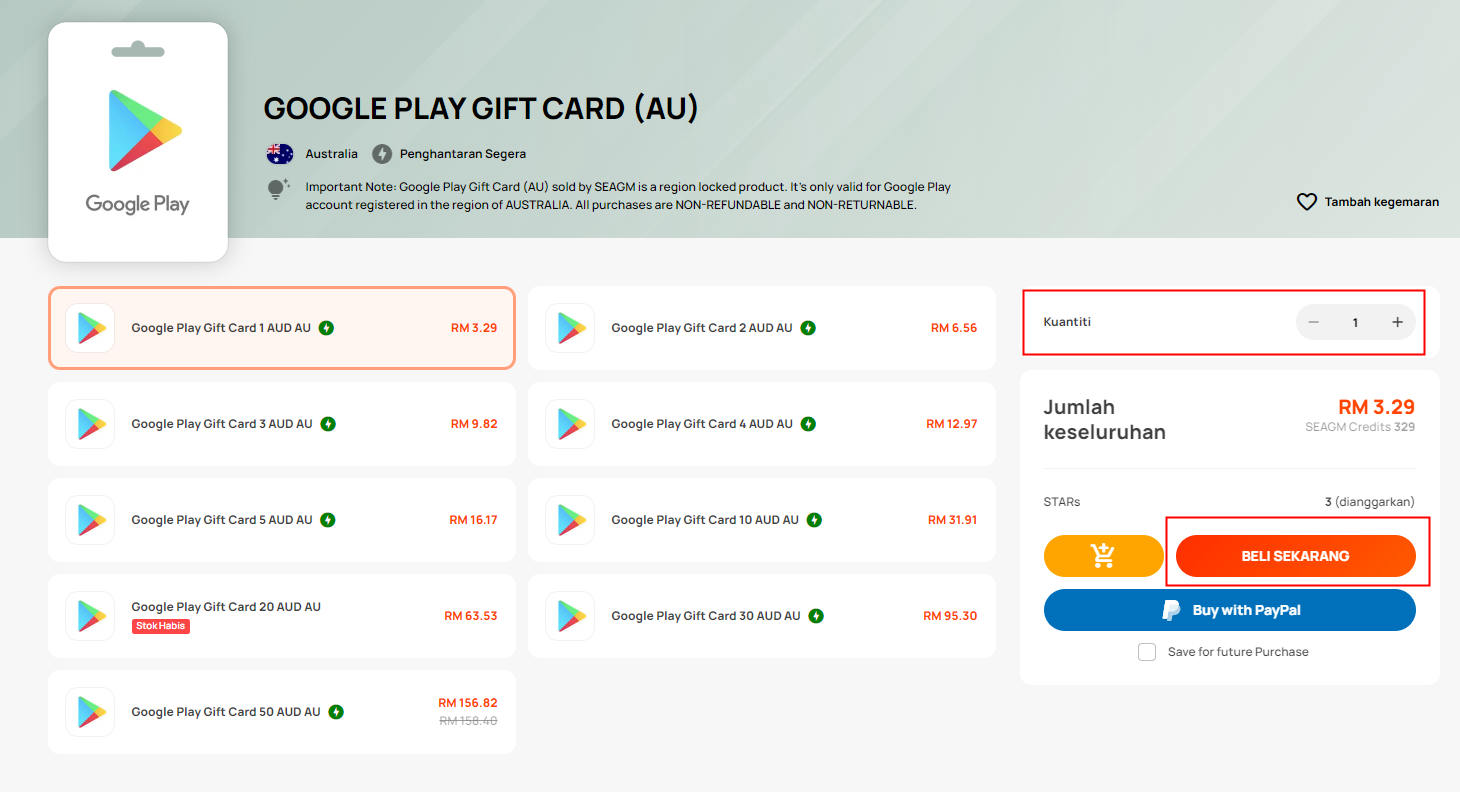Click green instant-delivery badge on 30 AUD card
1460x792 pixels.
(x=816, y=616)
